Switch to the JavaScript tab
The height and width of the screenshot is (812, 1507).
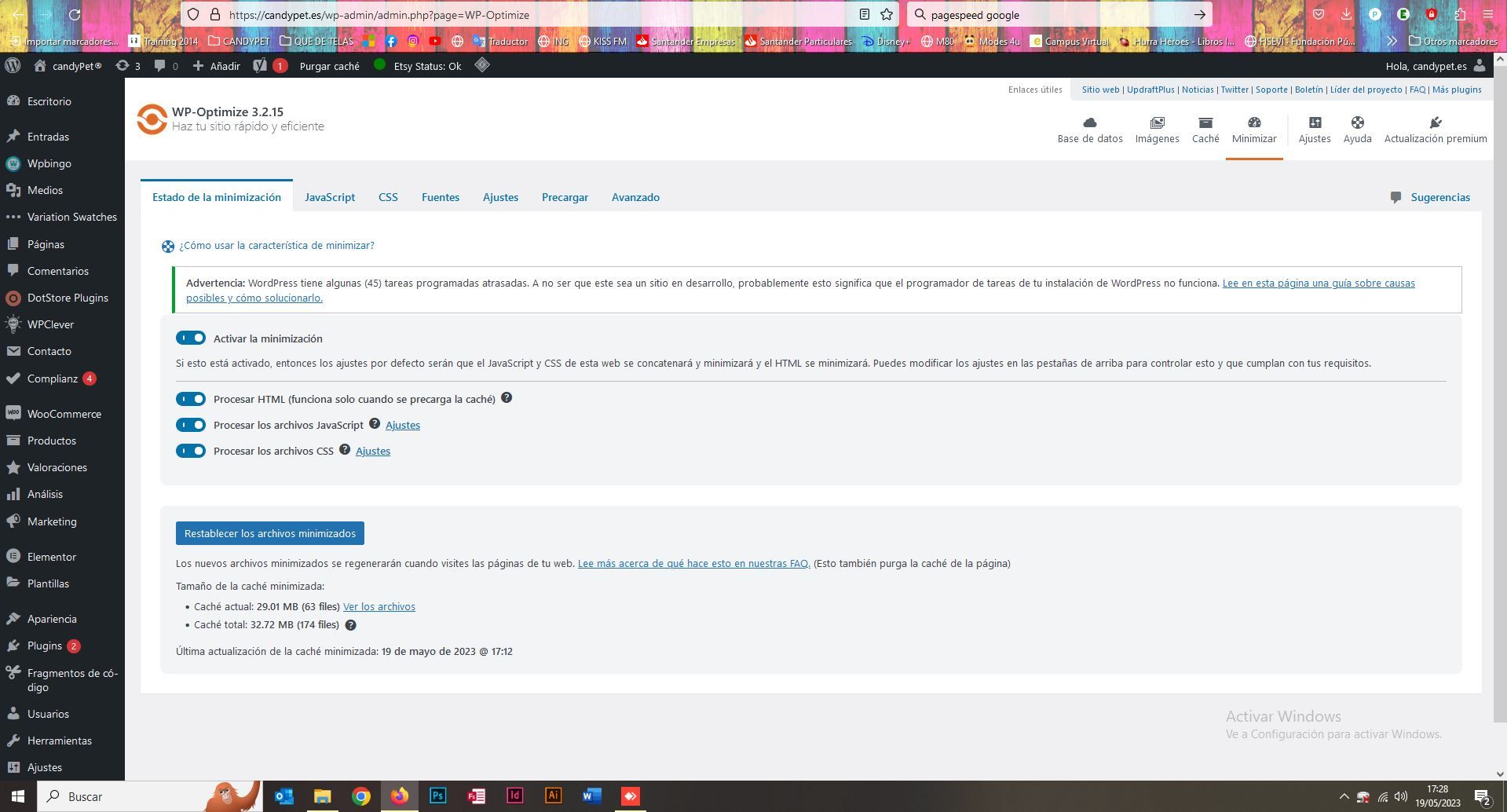(x=330, y=197)
